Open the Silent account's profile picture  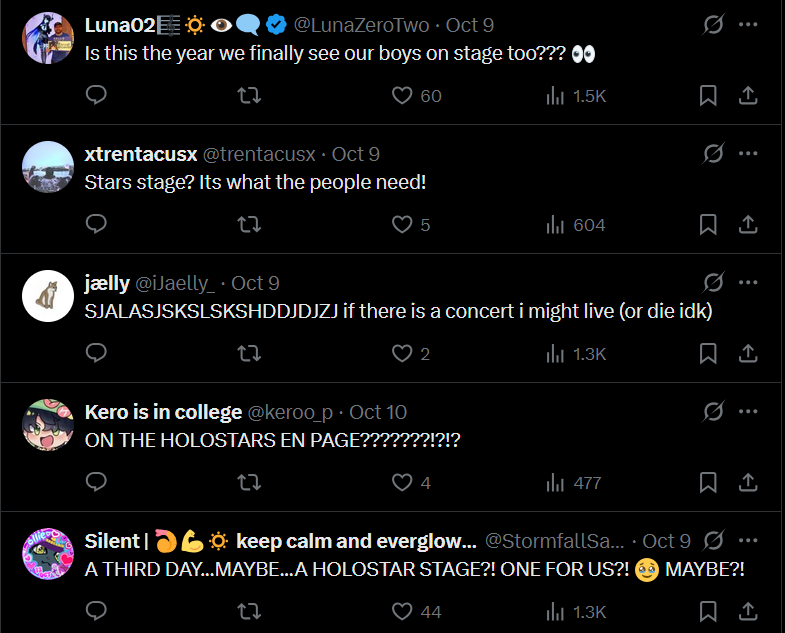[47, 554]
